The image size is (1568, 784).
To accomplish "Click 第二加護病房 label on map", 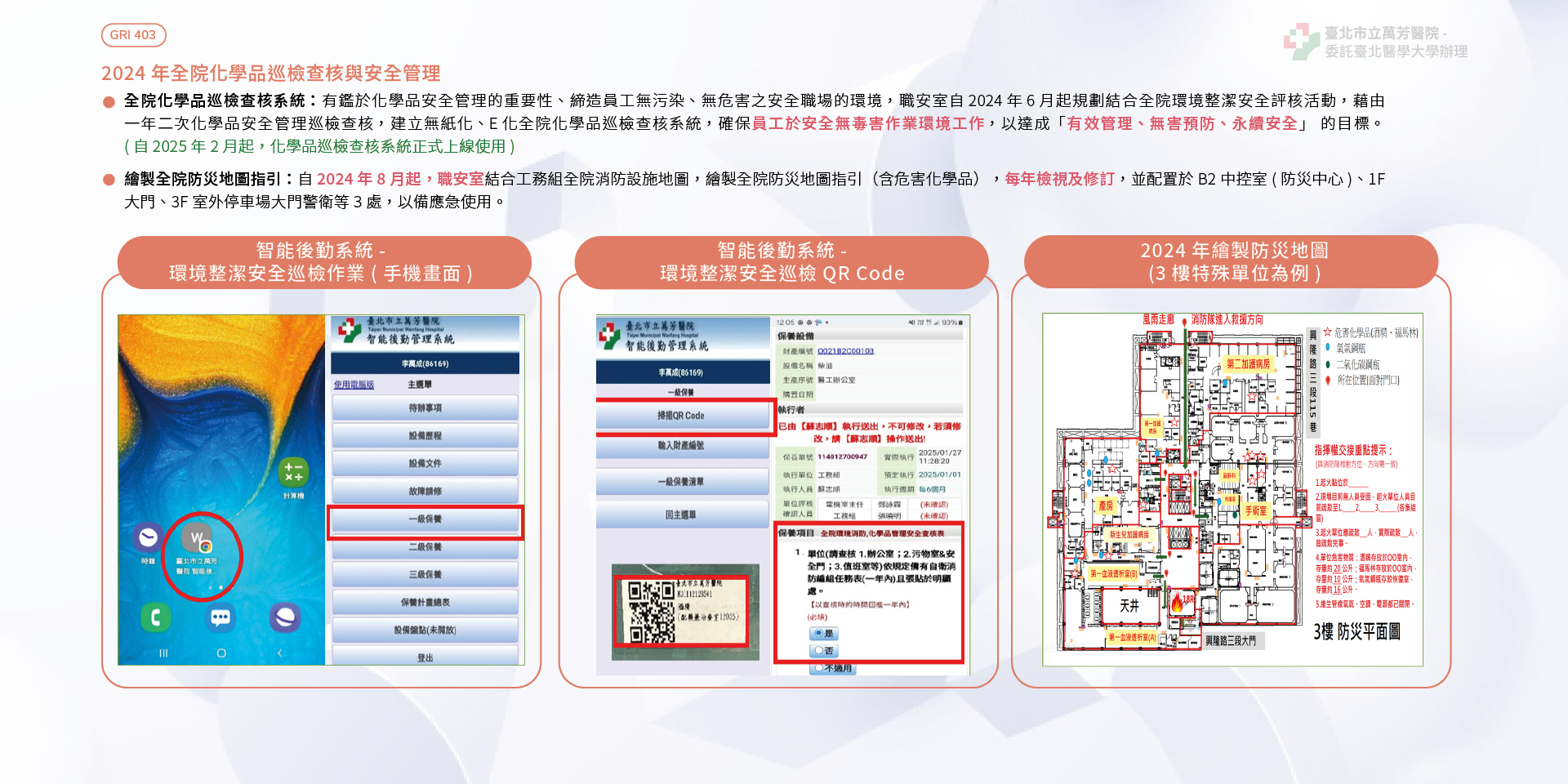I will (x=1248, y=364).
